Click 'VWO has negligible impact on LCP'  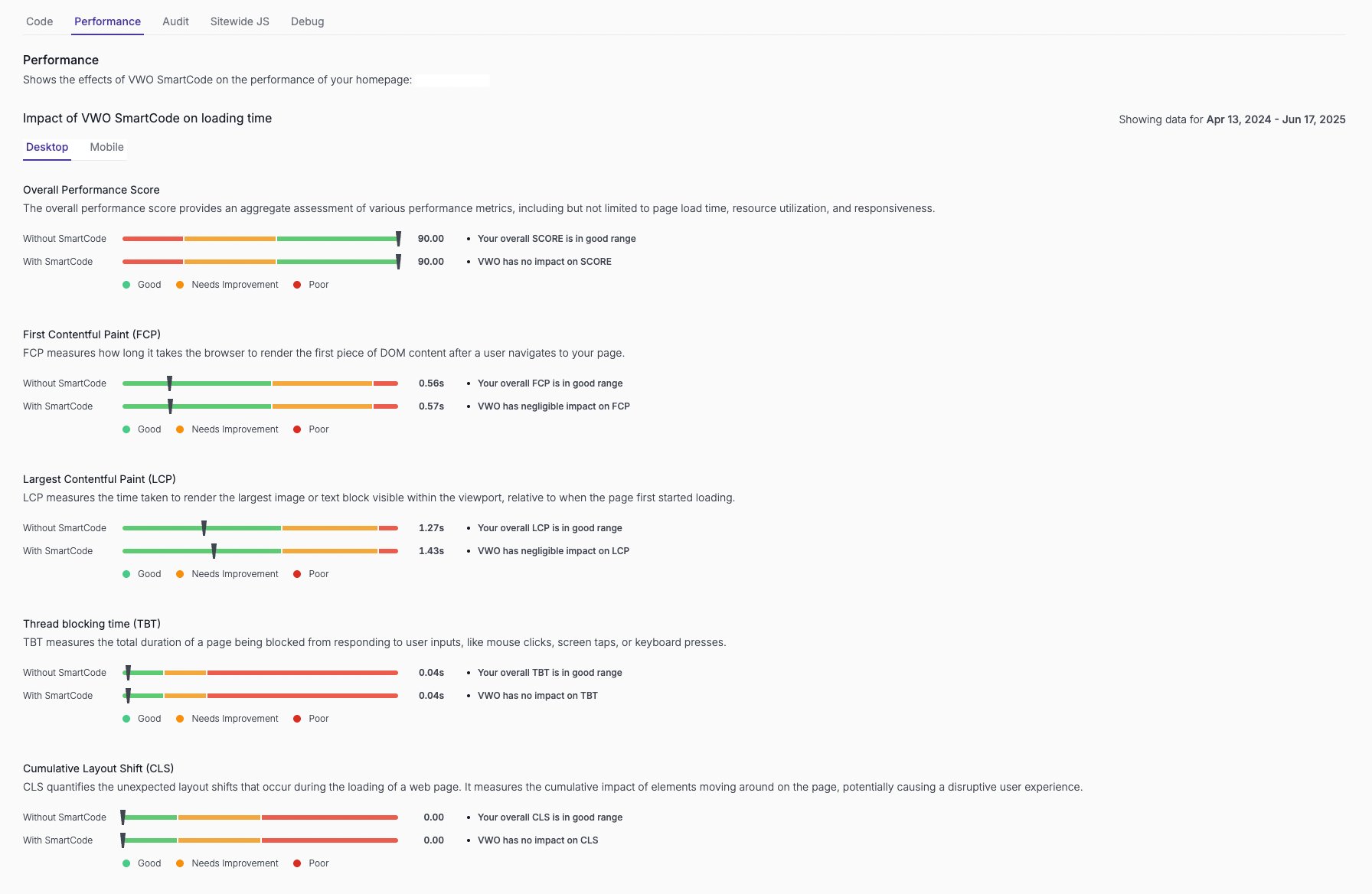pos(554,551)
